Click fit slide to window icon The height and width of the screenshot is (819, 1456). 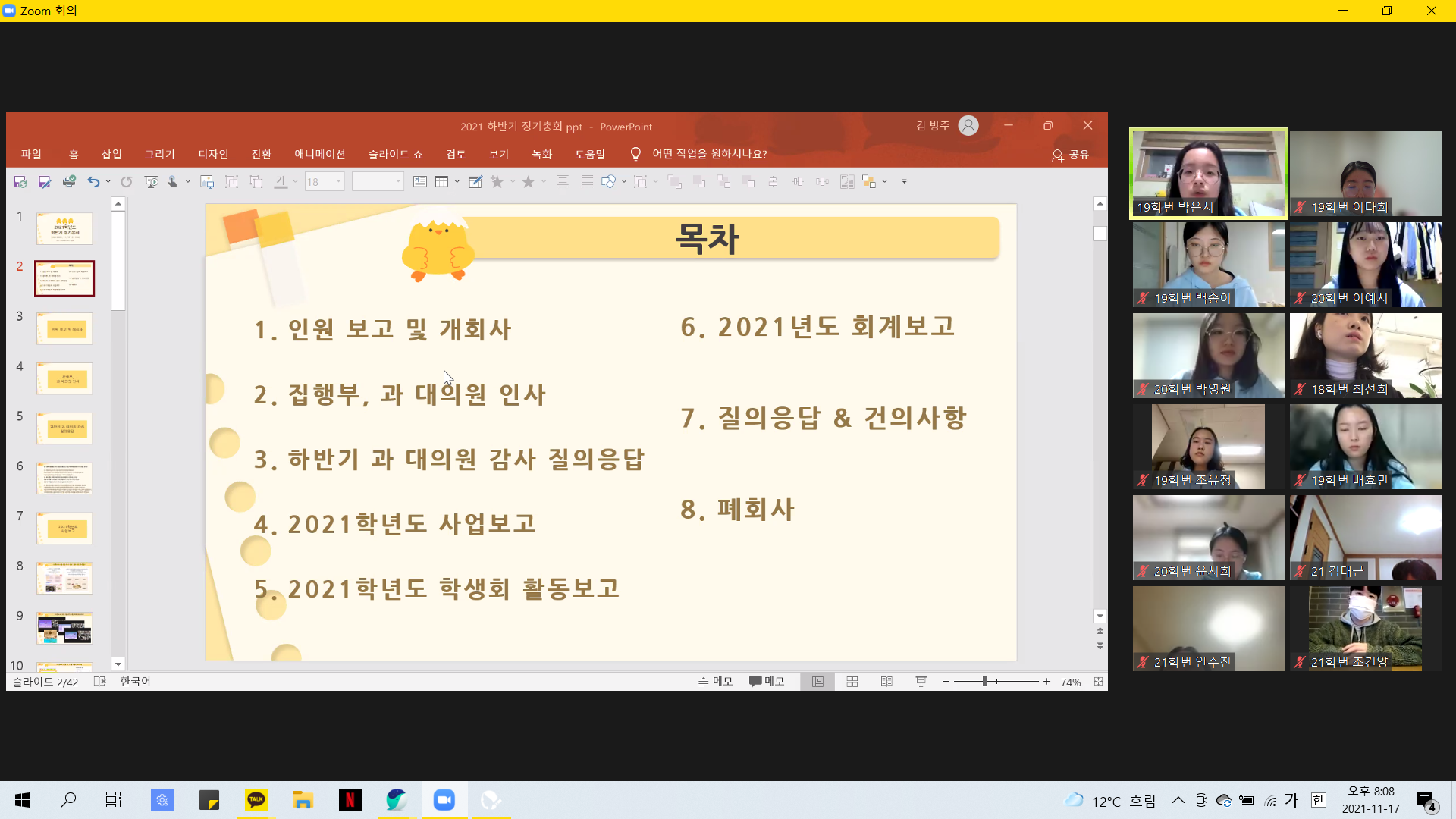tap(1098, 682)
